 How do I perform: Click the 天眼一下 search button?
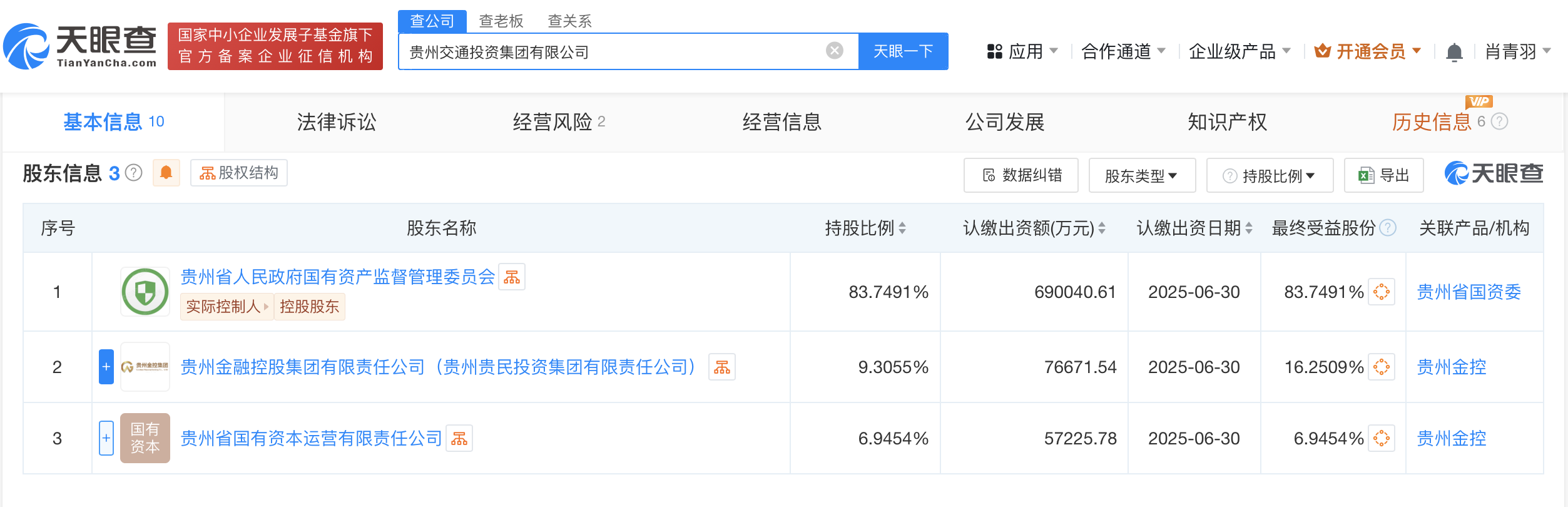[903, 51]
